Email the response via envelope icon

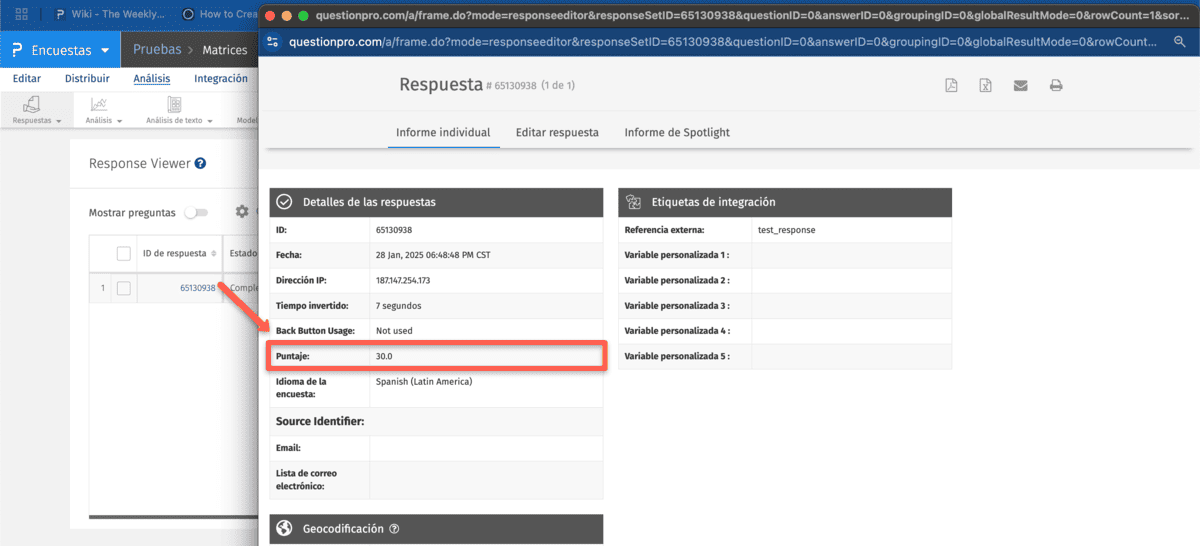pos(1020,86)
